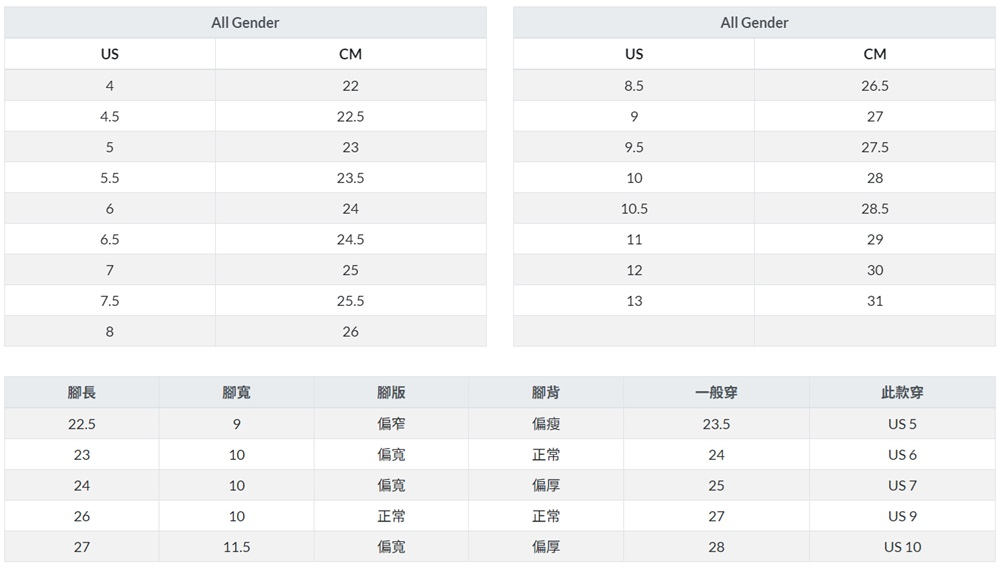Click the 31 CM value cell
Viewport: 1000px width, 572px height.
[874, 300]
